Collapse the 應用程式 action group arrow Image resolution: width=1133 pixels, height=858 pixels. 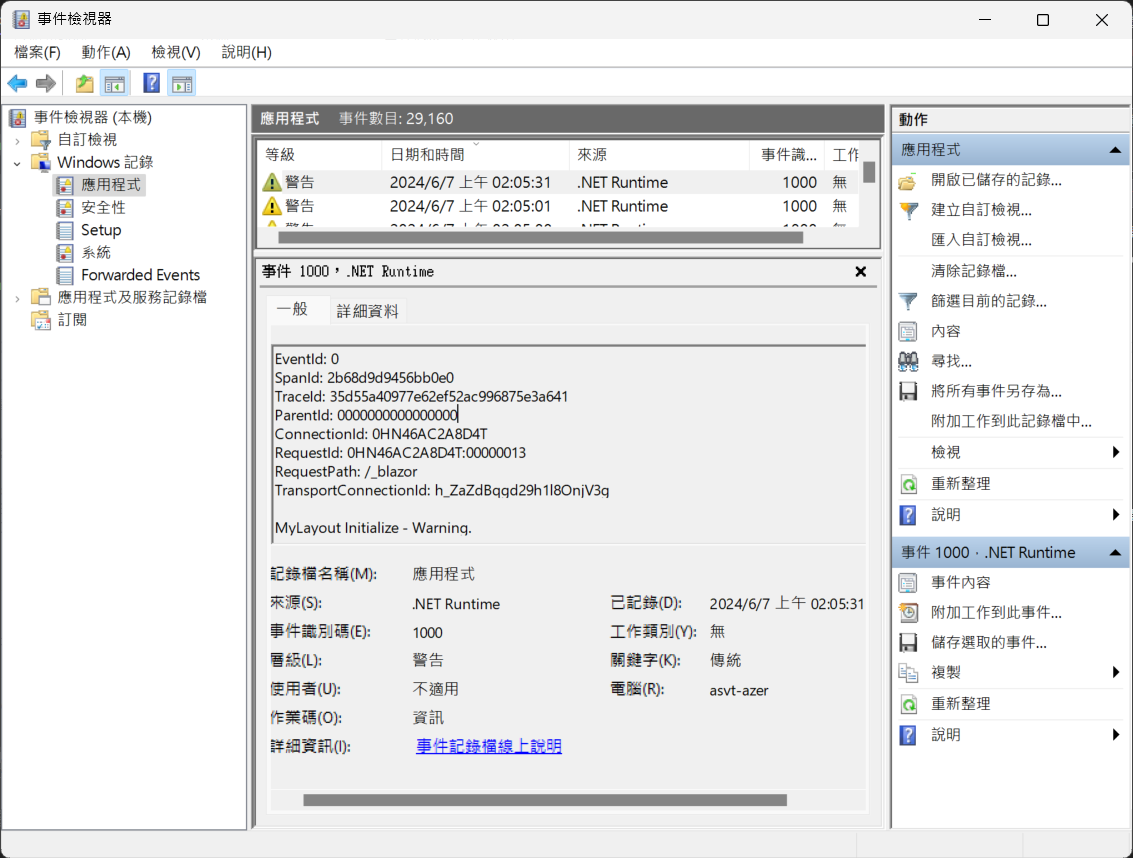(x=1114, y=150)
